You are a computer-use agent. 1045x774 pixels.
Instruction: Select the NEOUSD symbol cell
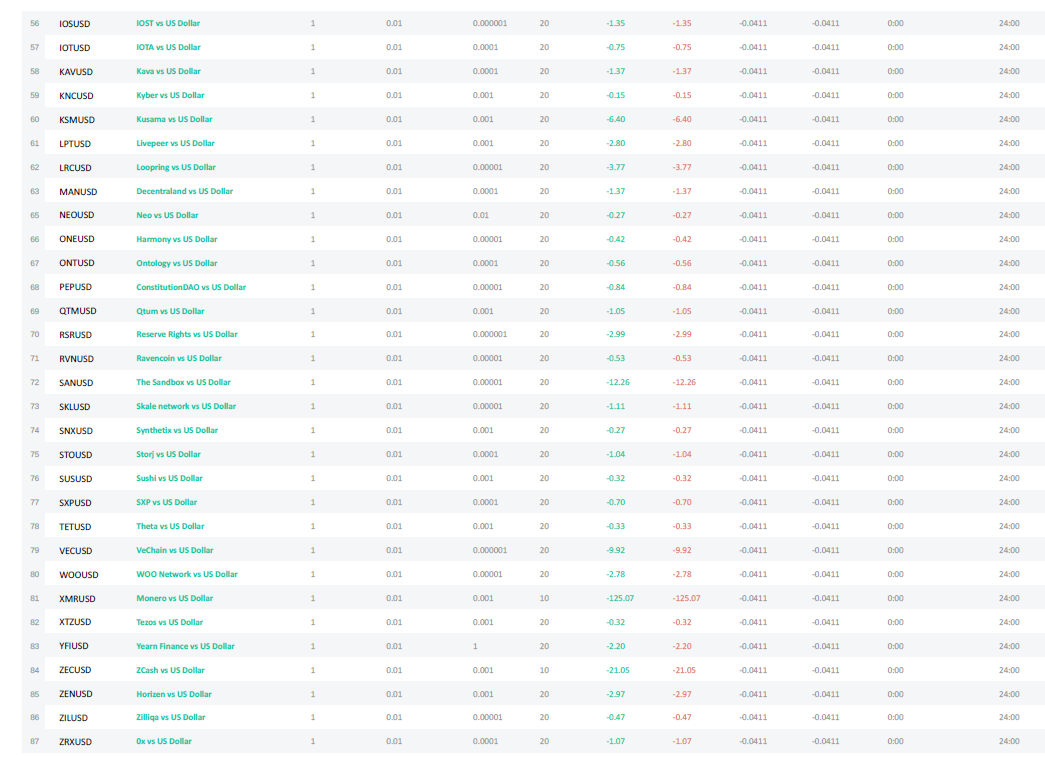(x=77, y=215)
